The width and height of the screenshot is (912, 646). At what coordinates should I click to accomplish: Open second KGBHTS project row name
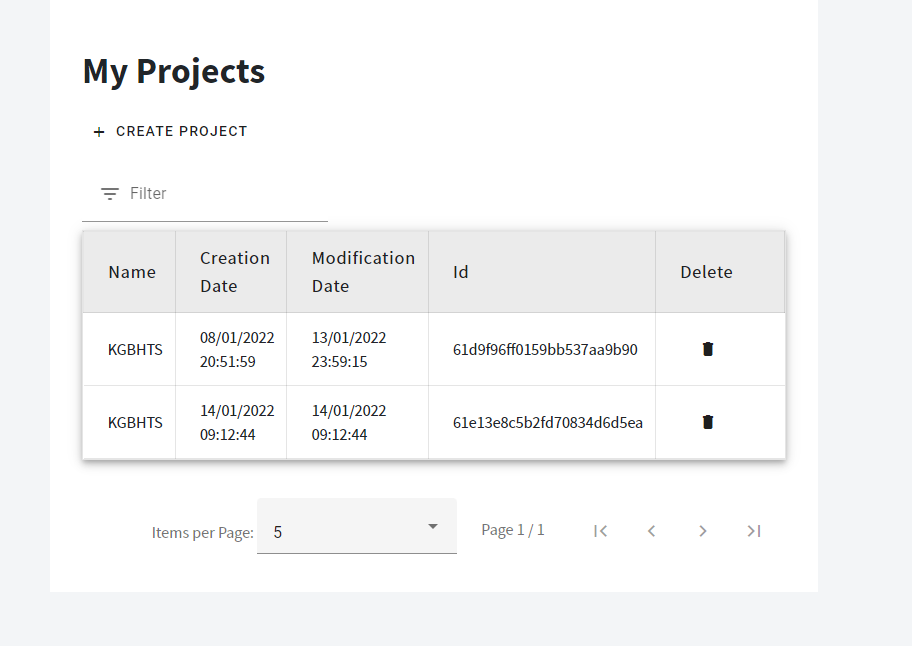click(135, 423)
